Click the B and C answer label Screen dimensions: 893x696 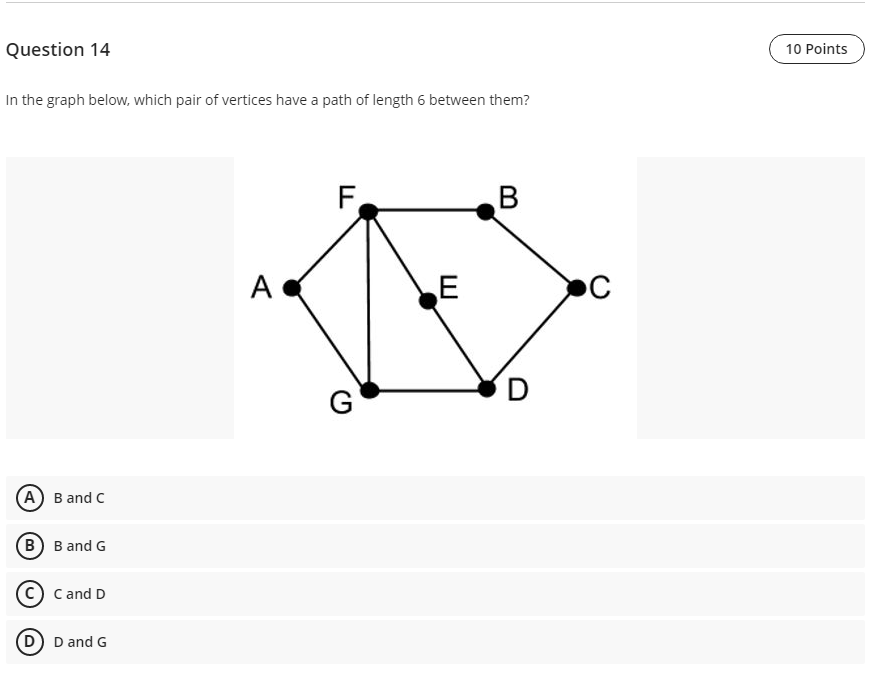[x=78, y=497]
